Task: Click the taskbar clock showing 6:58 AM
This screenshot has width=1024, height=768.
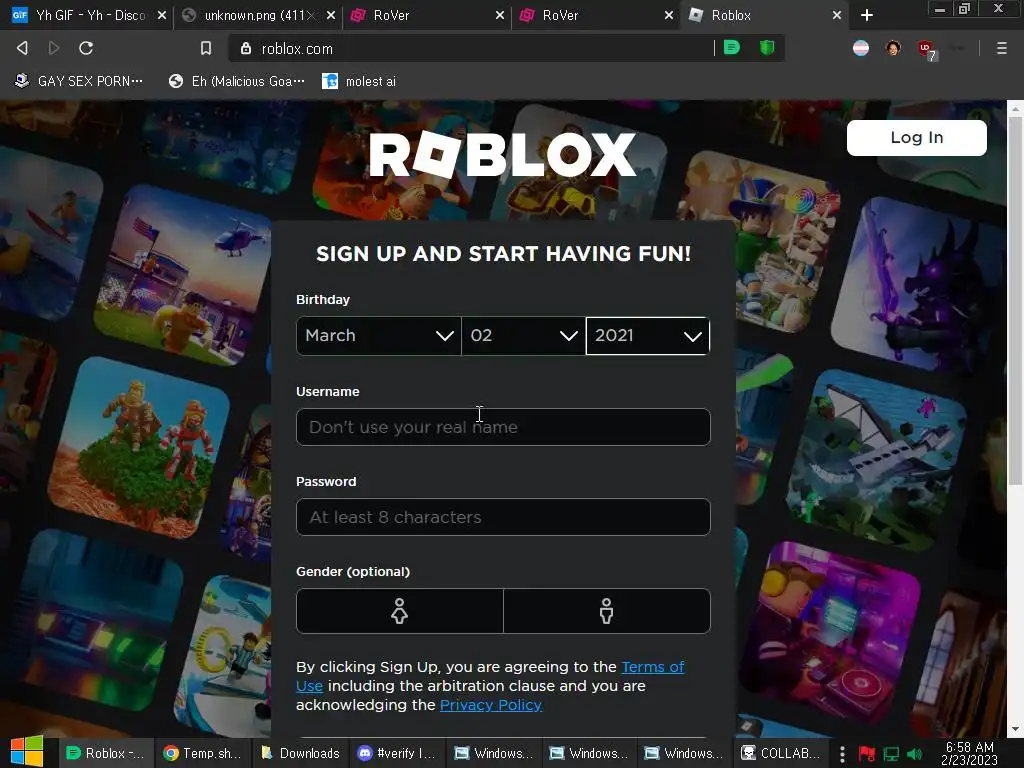Action: [969, 753]
